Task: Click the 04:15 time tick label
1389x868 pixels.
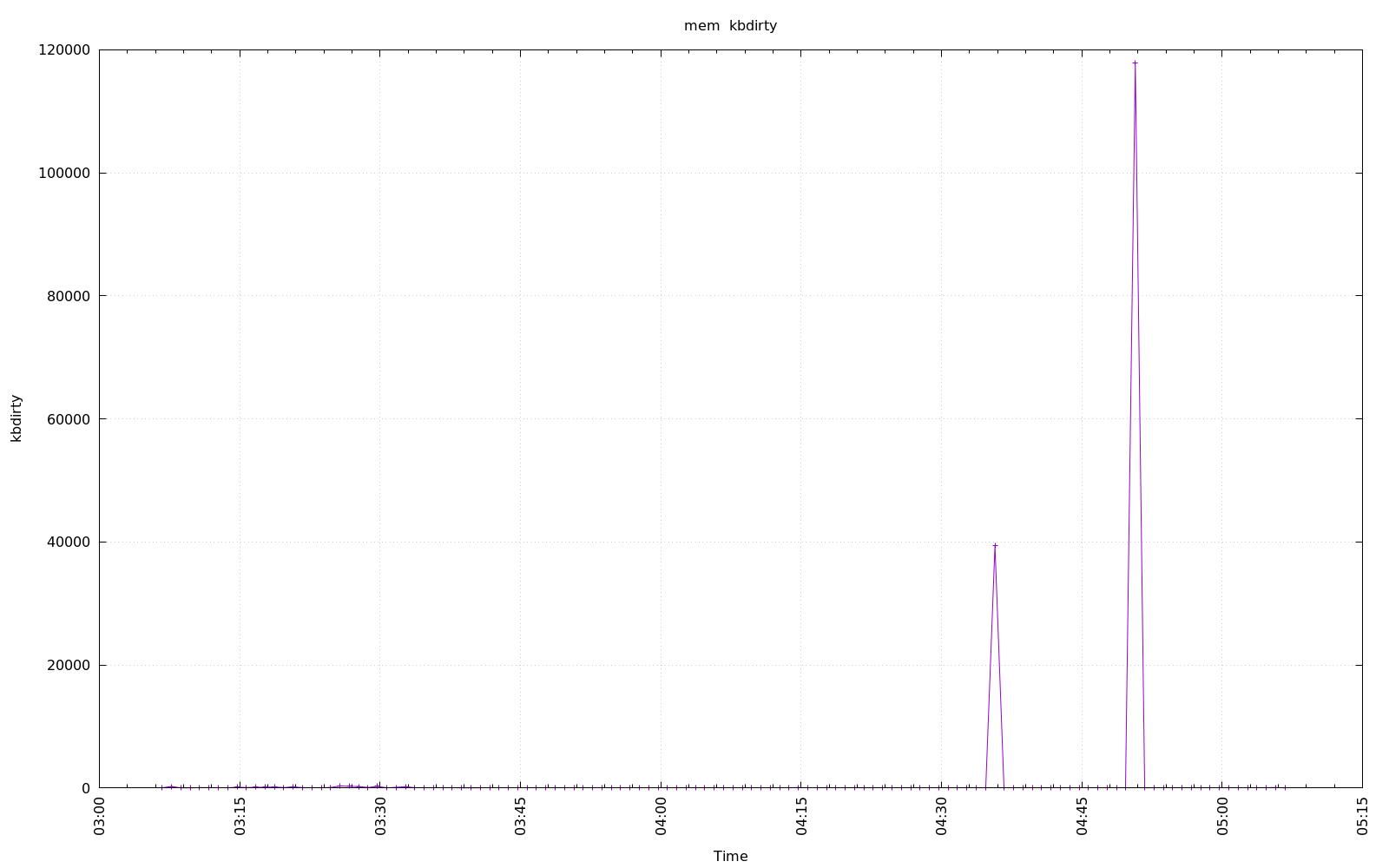Action: coord(801,817)
